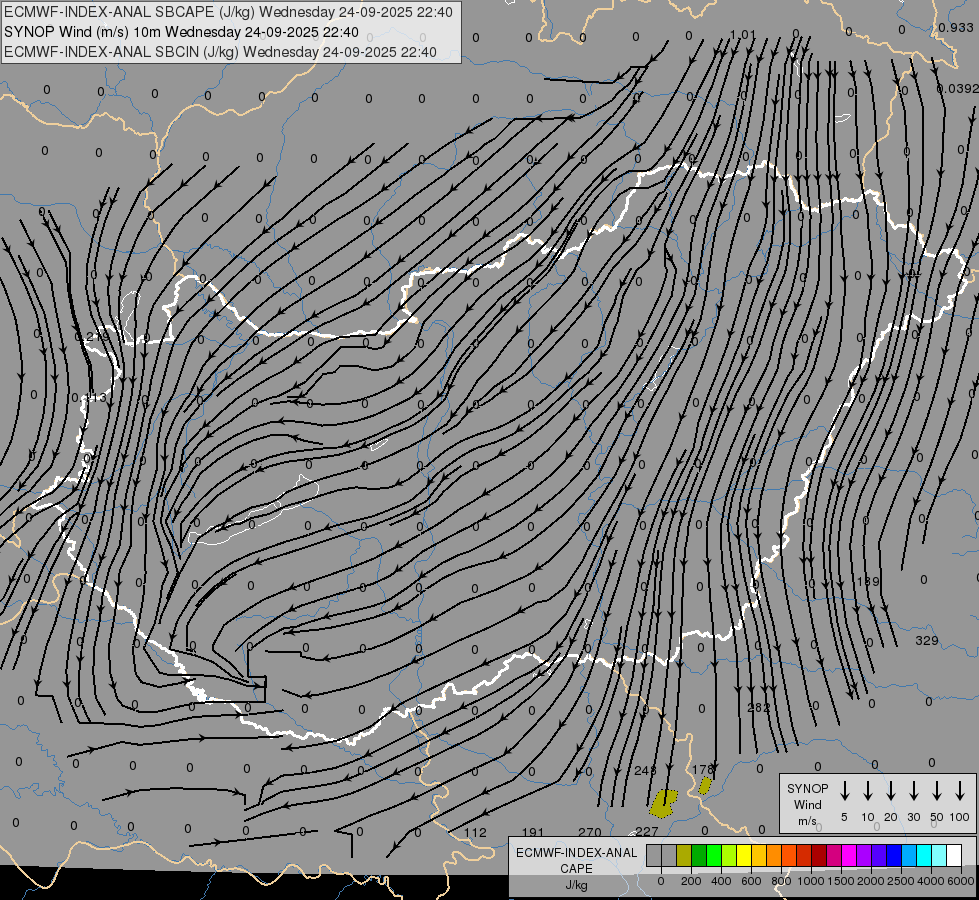The height and width of the screenshot is (900, 979).
Task: Click the 1.01 value near map top
Action: pyautogui.click(x=743, y=34)
